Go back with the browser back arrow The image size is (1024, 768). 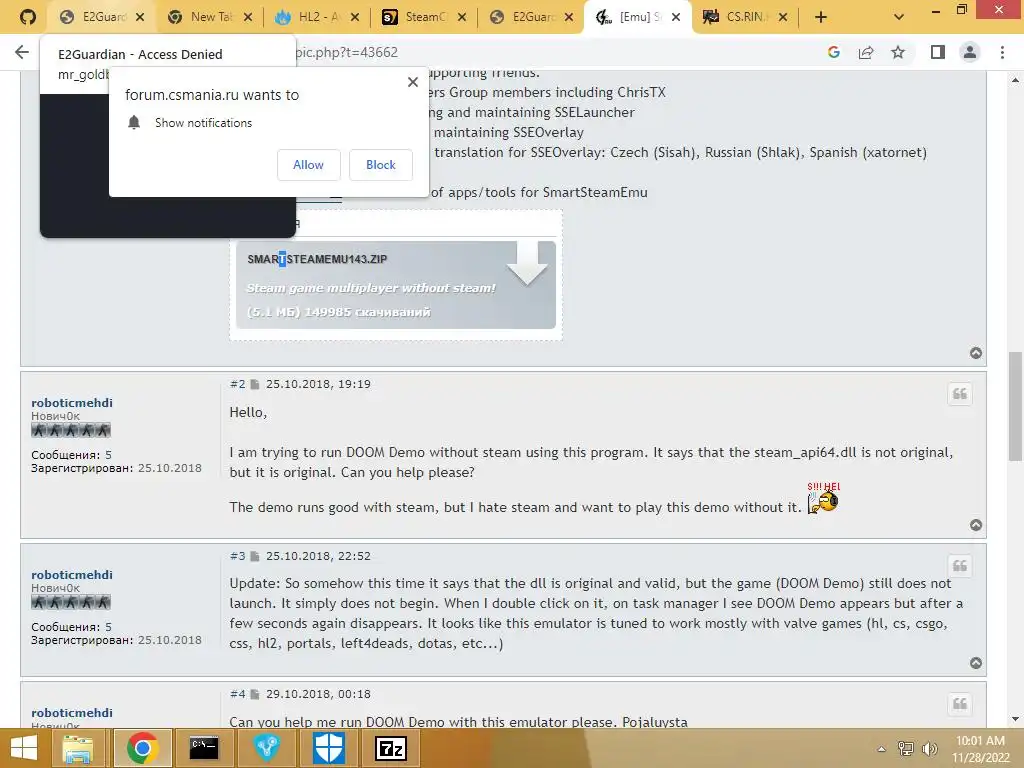pos(22,52)
